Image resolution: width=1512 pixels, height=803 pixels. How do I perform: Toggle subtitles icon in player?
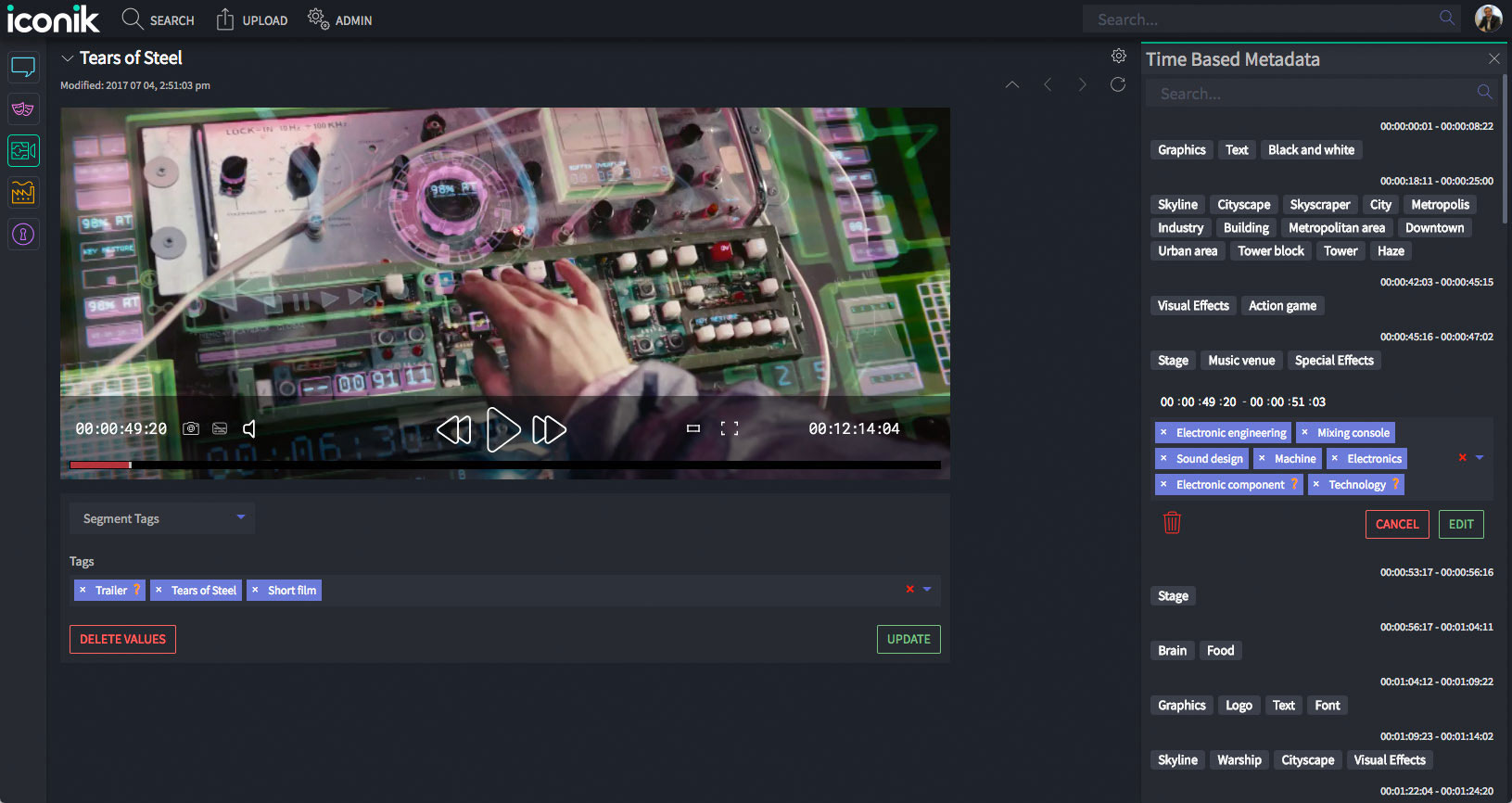[220, 428]
